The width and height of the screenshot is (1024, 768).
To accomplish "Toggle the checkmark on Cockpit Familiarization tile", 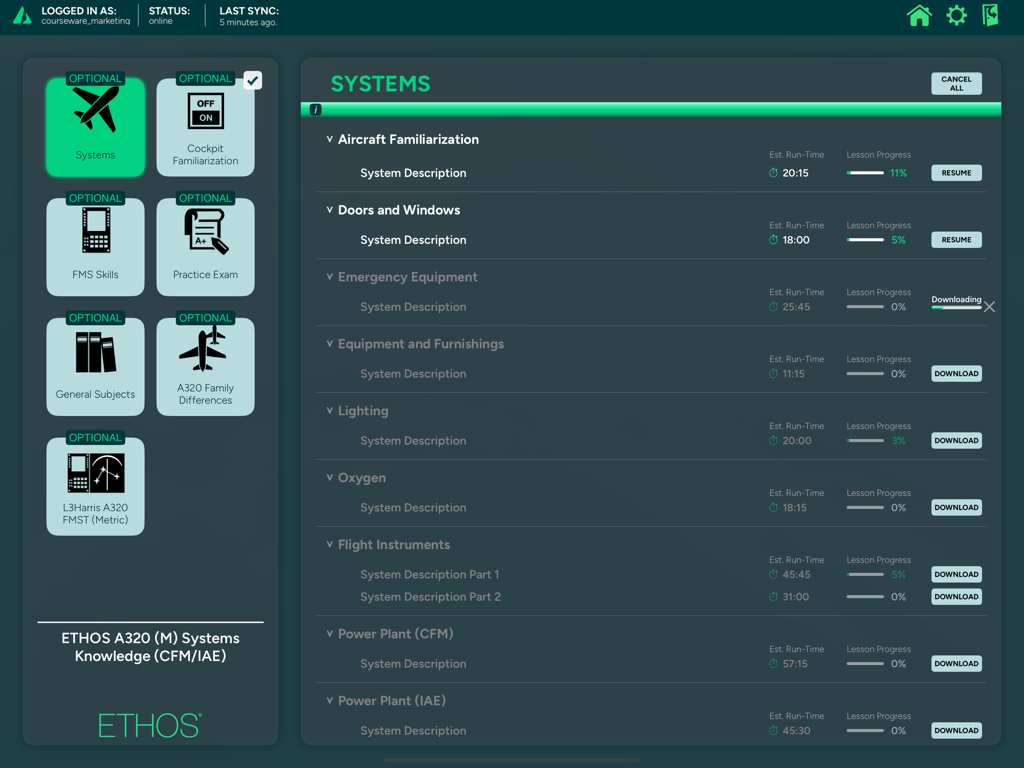I will pos(253,80).
